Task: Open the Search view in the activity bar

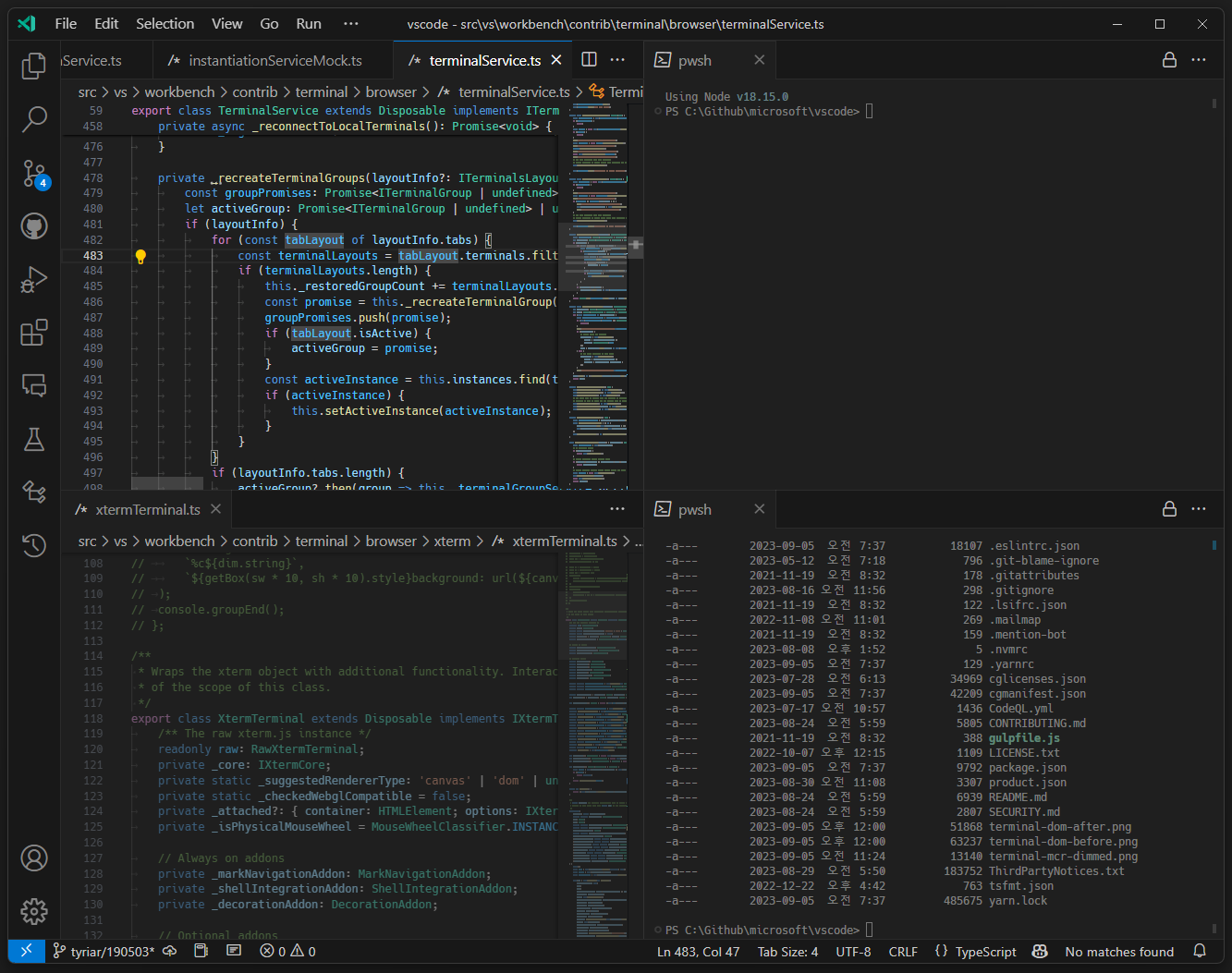Action: coord(34,119)
